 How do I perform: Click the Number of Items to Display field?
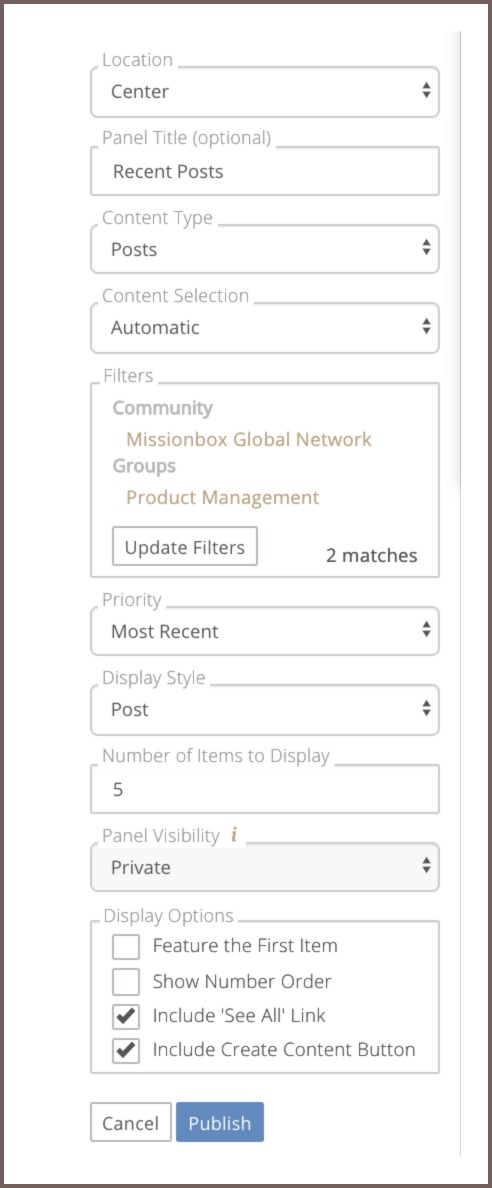(265, 789)
